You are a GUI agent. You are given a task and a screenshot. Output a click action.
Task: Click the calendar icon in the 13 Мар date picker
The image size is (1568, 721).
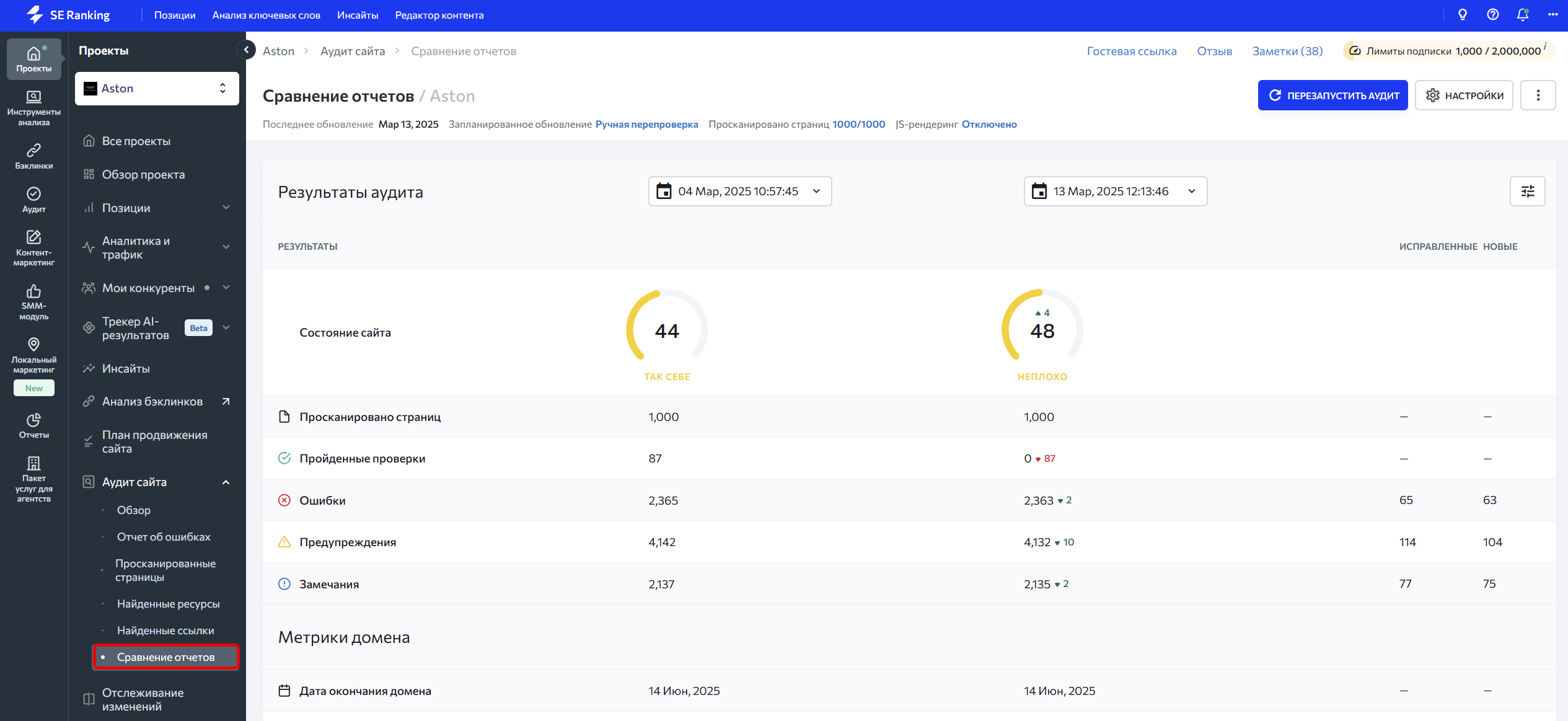pos(1039,191)
